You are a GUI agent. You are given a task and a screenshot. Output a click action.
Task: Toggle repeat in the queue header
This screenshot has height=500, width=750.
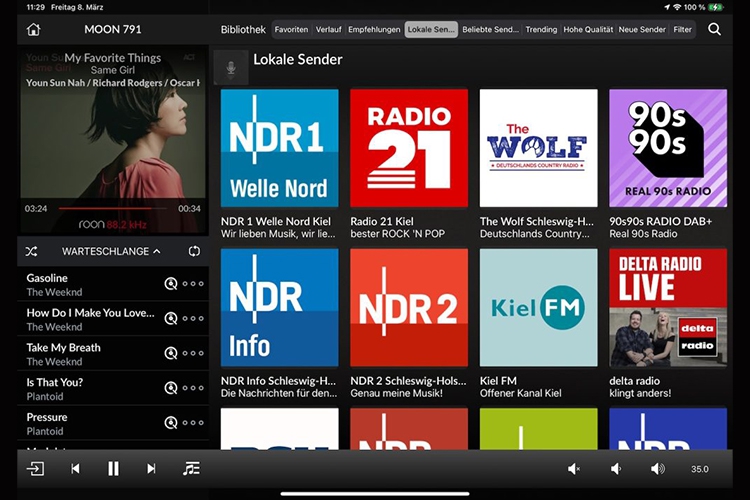pyautogui.click(x=194, y=251)
